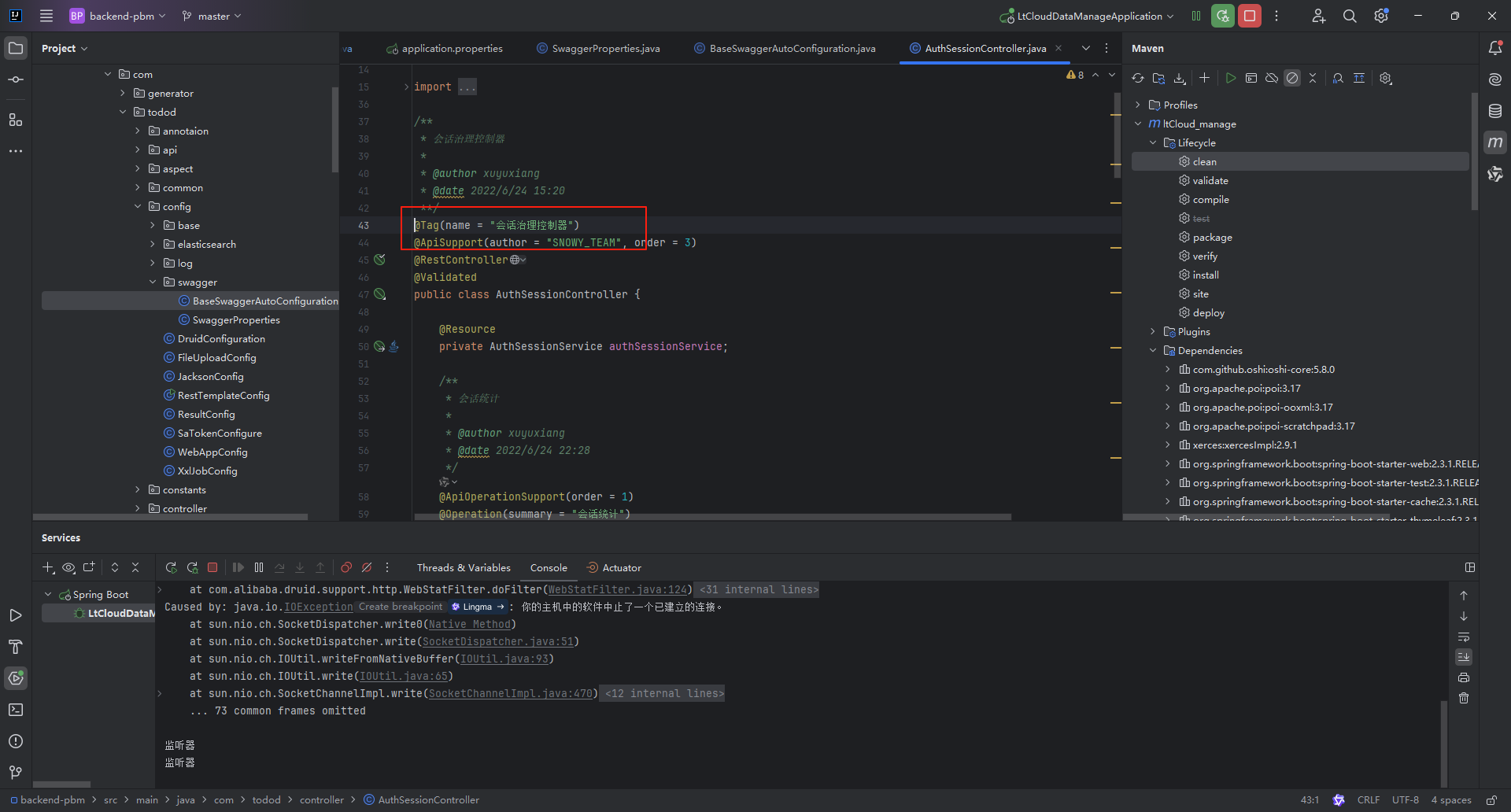
Task: Toggle Maven Skip Tests mode
Action: click(x=1292, y=78)
